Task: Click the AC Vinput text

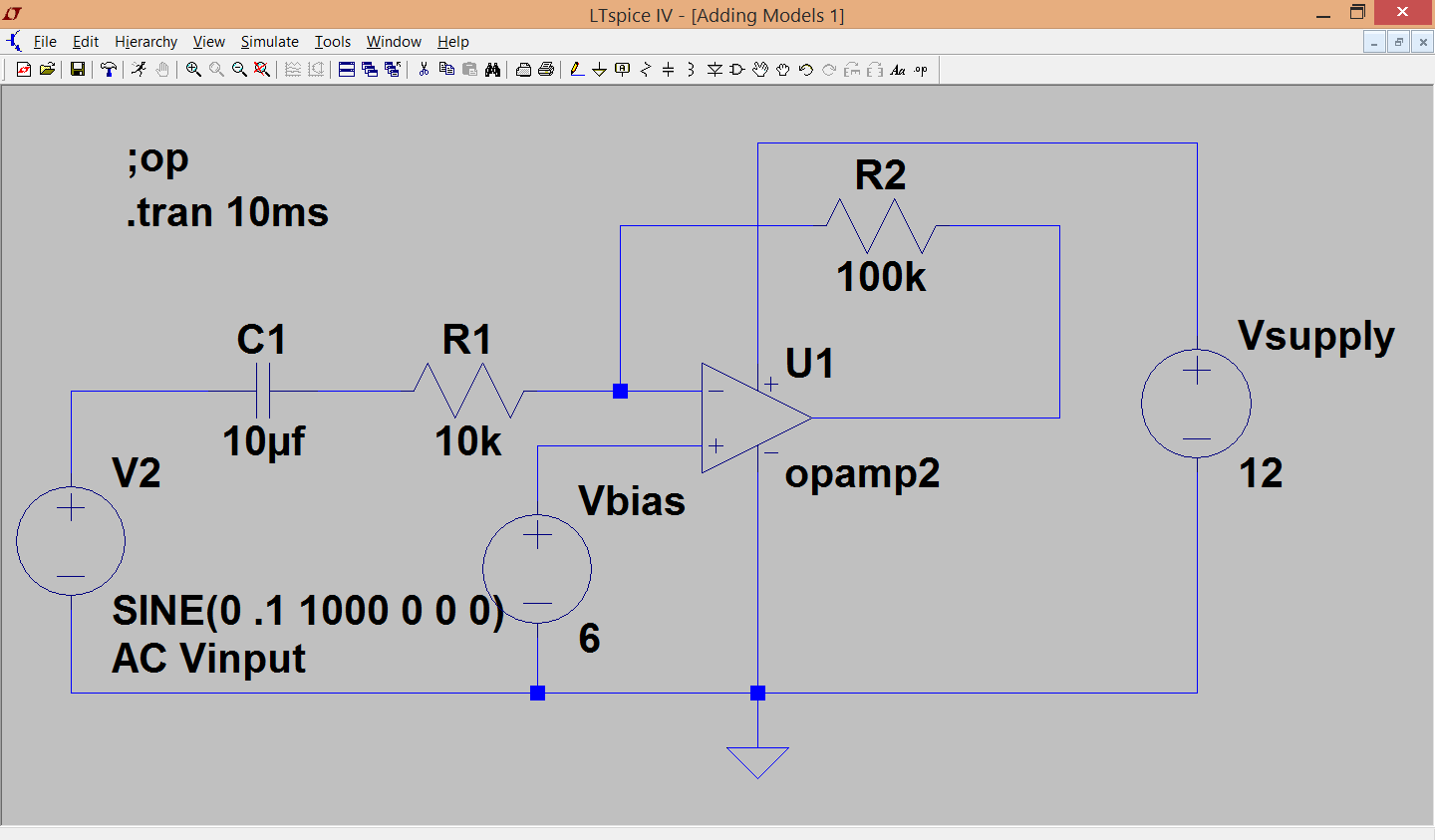Action: [209, 660]
